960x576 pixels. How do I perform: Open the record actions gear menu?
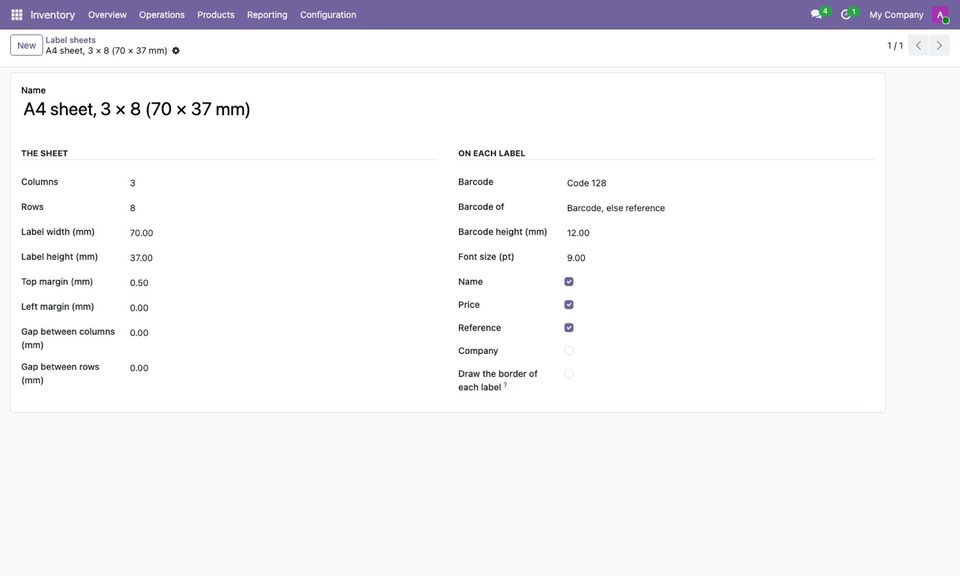point(176,51)
